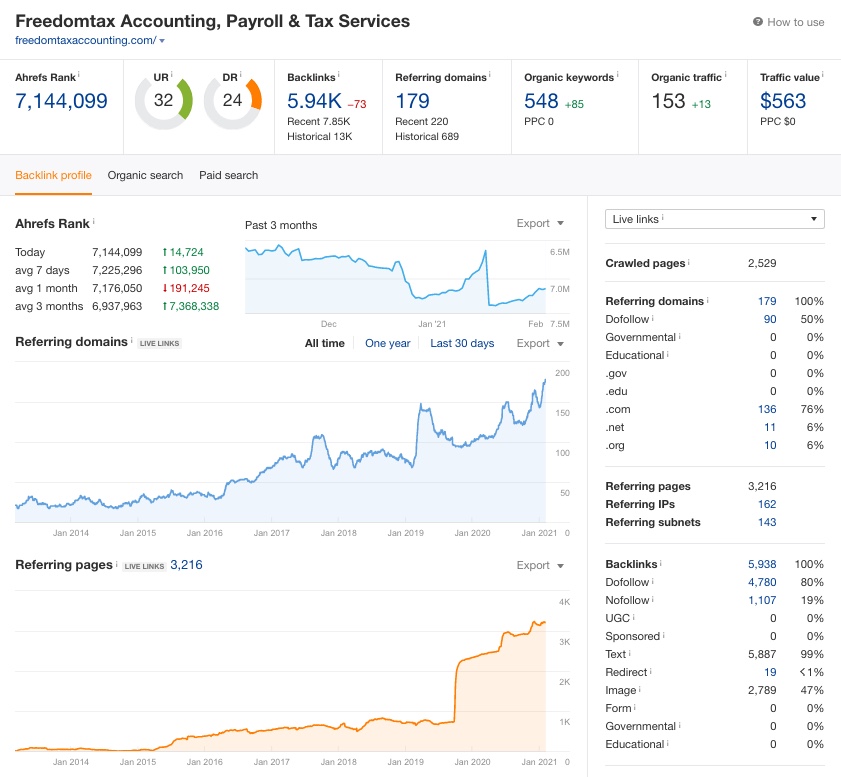The image size is (841, 777).
Task: Click the info icon beside Crawled pages
Action: pyautogui.click(x=689, y=262)
